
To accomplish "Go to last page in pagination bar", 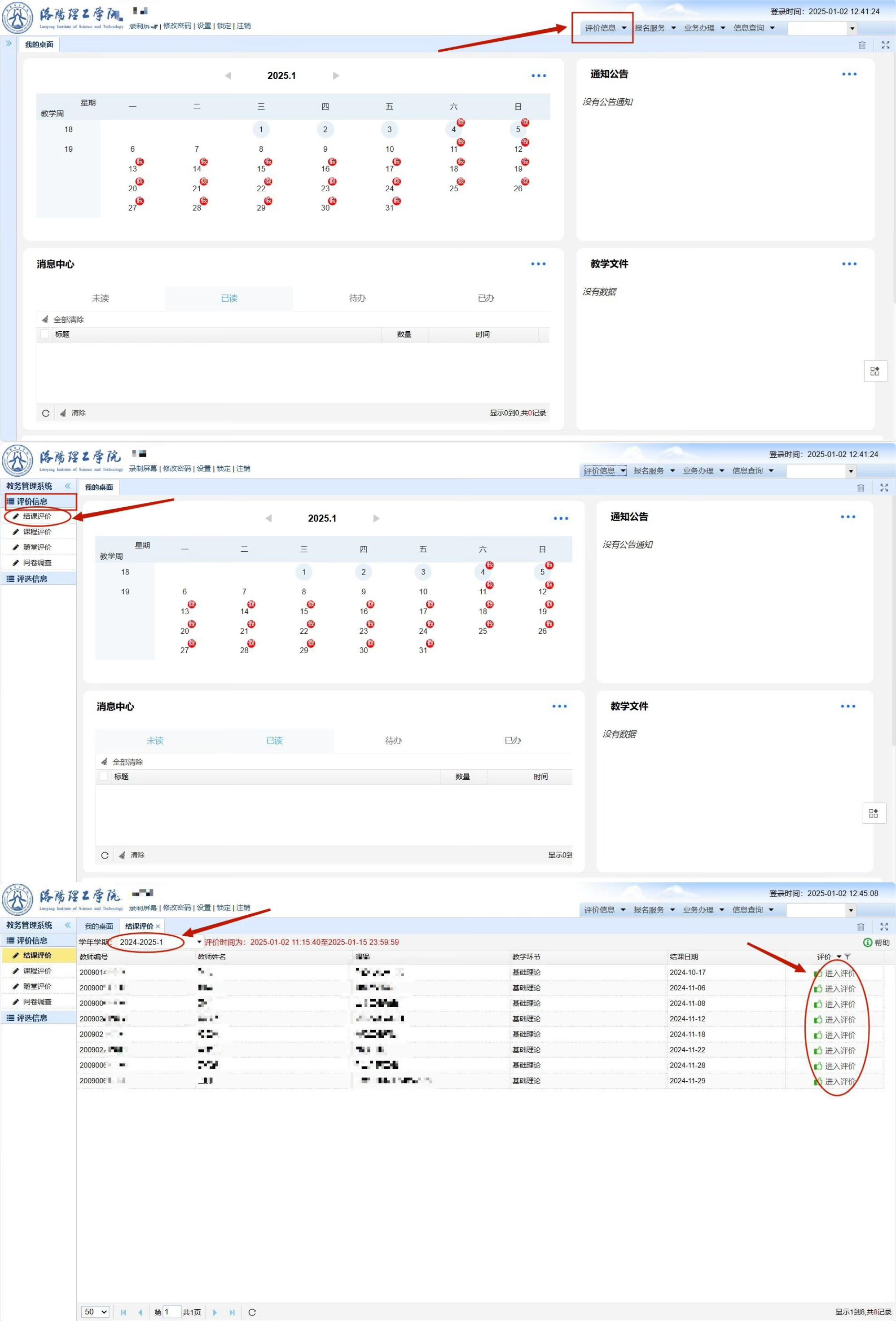I will [232, 1312].
